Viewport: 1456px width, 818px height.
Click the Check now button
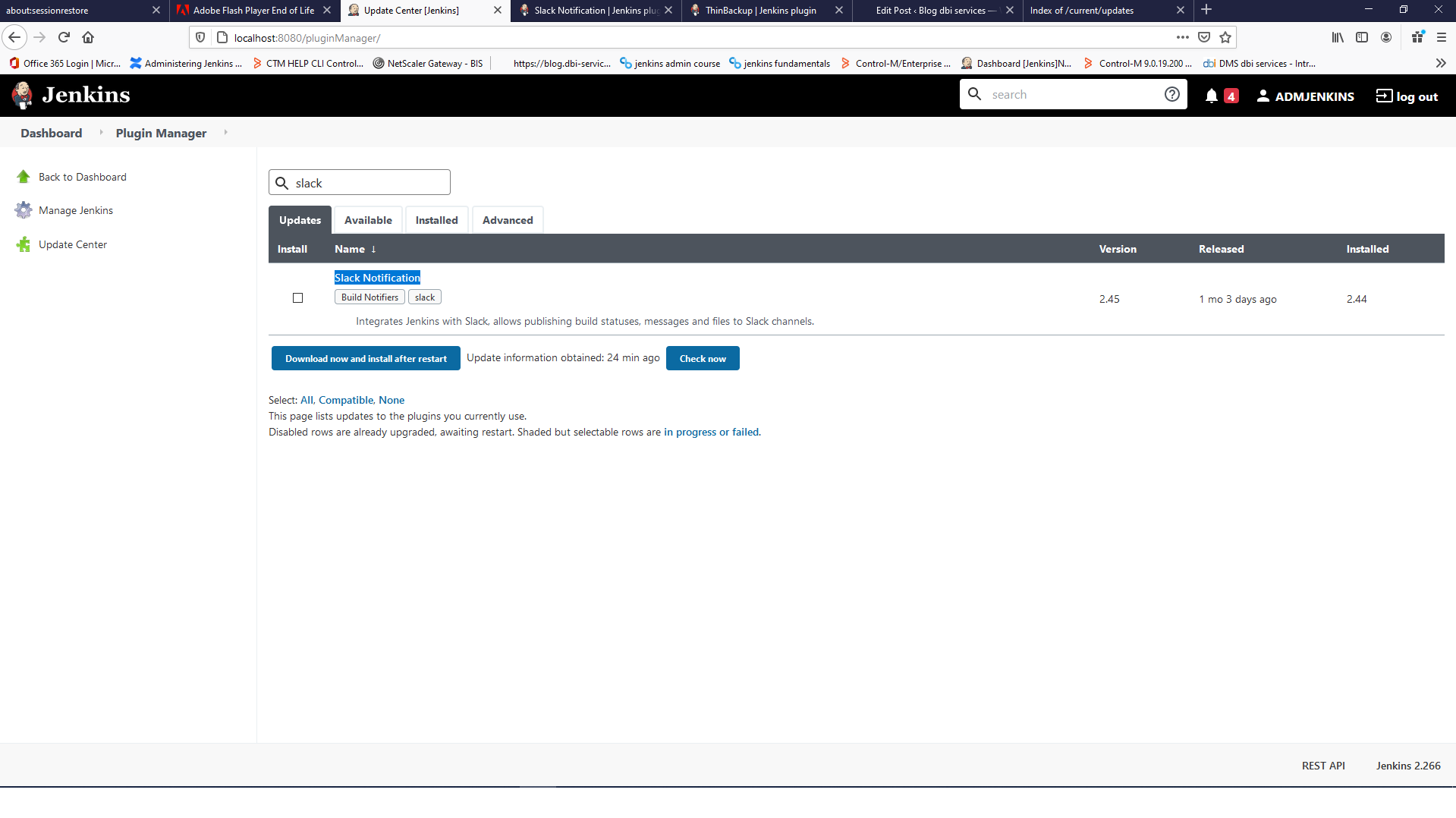click(x=703, y=358)
